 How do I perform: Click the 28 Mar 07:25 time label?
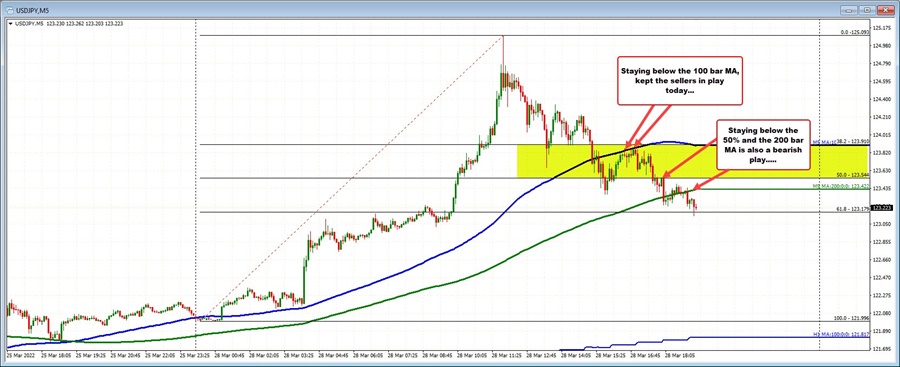(x=402, y=356)
